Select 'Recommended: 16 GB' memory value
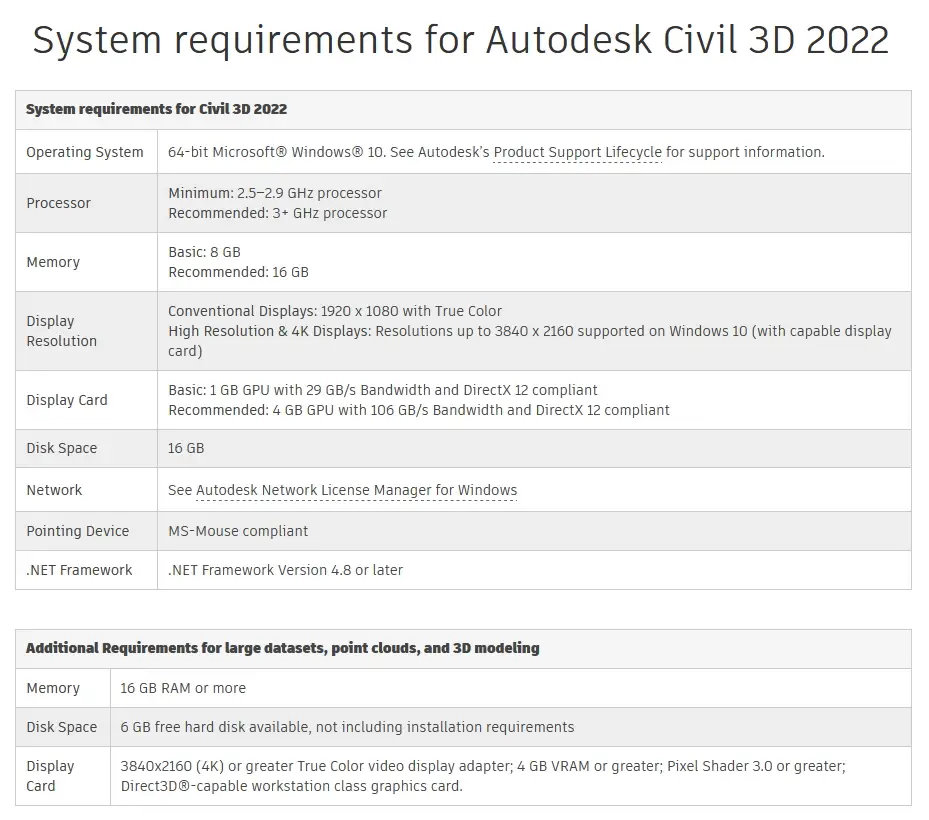Screen dimensions: 929x820 pyautogui.click(x=238, y=273)
